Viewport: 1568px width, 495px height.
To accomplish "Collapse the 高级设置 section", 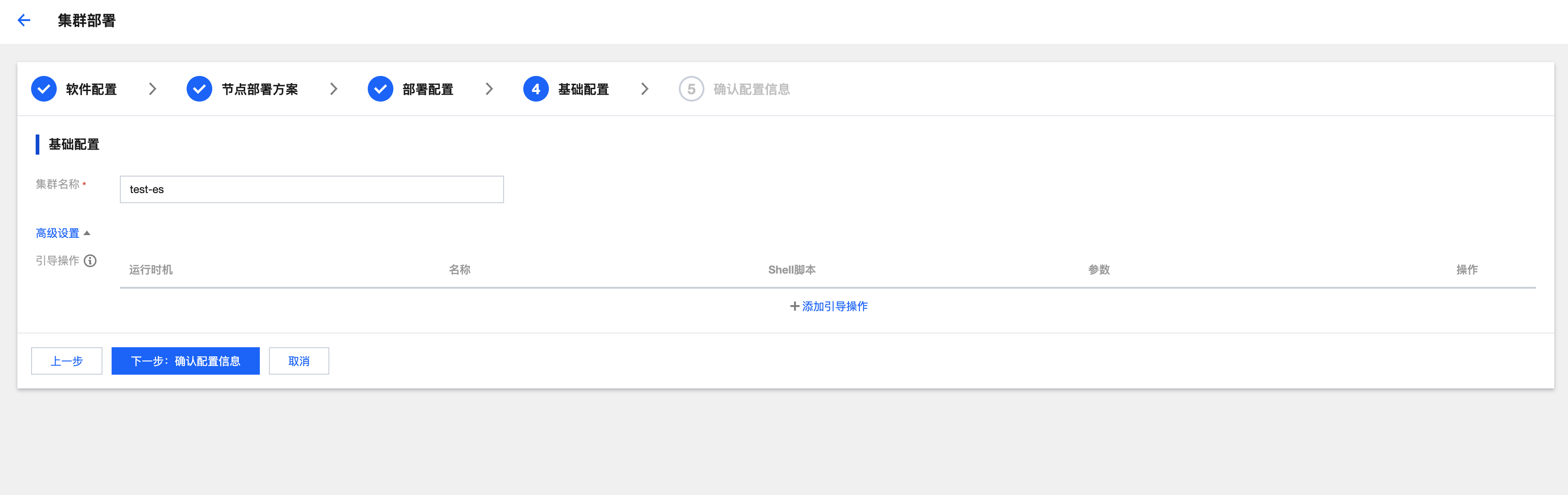I will pos(63,233).
